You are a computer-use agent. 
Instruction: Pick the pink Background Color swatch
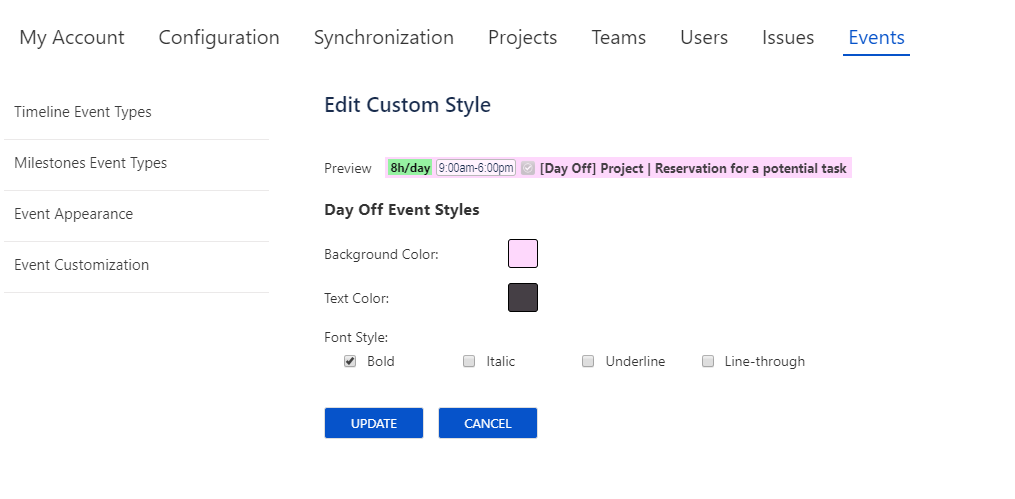[x=523, y=254]
